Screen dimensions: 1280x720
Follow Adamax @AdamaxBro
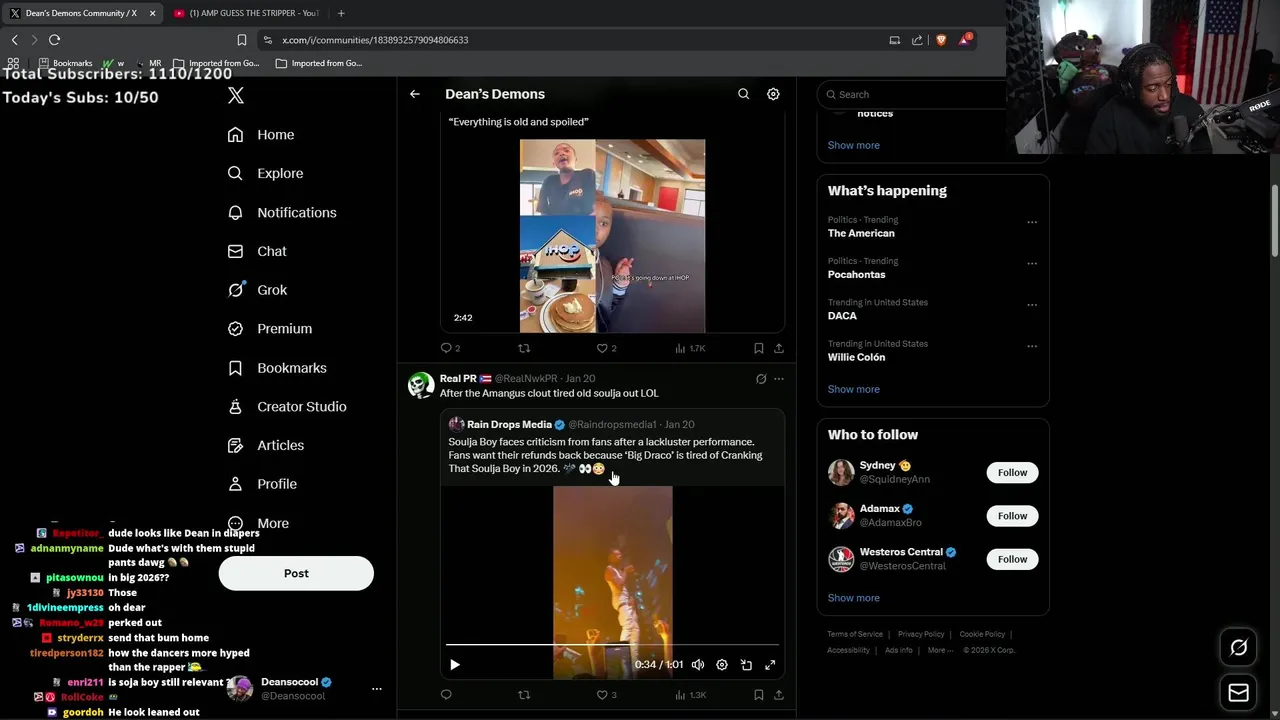1012,516
